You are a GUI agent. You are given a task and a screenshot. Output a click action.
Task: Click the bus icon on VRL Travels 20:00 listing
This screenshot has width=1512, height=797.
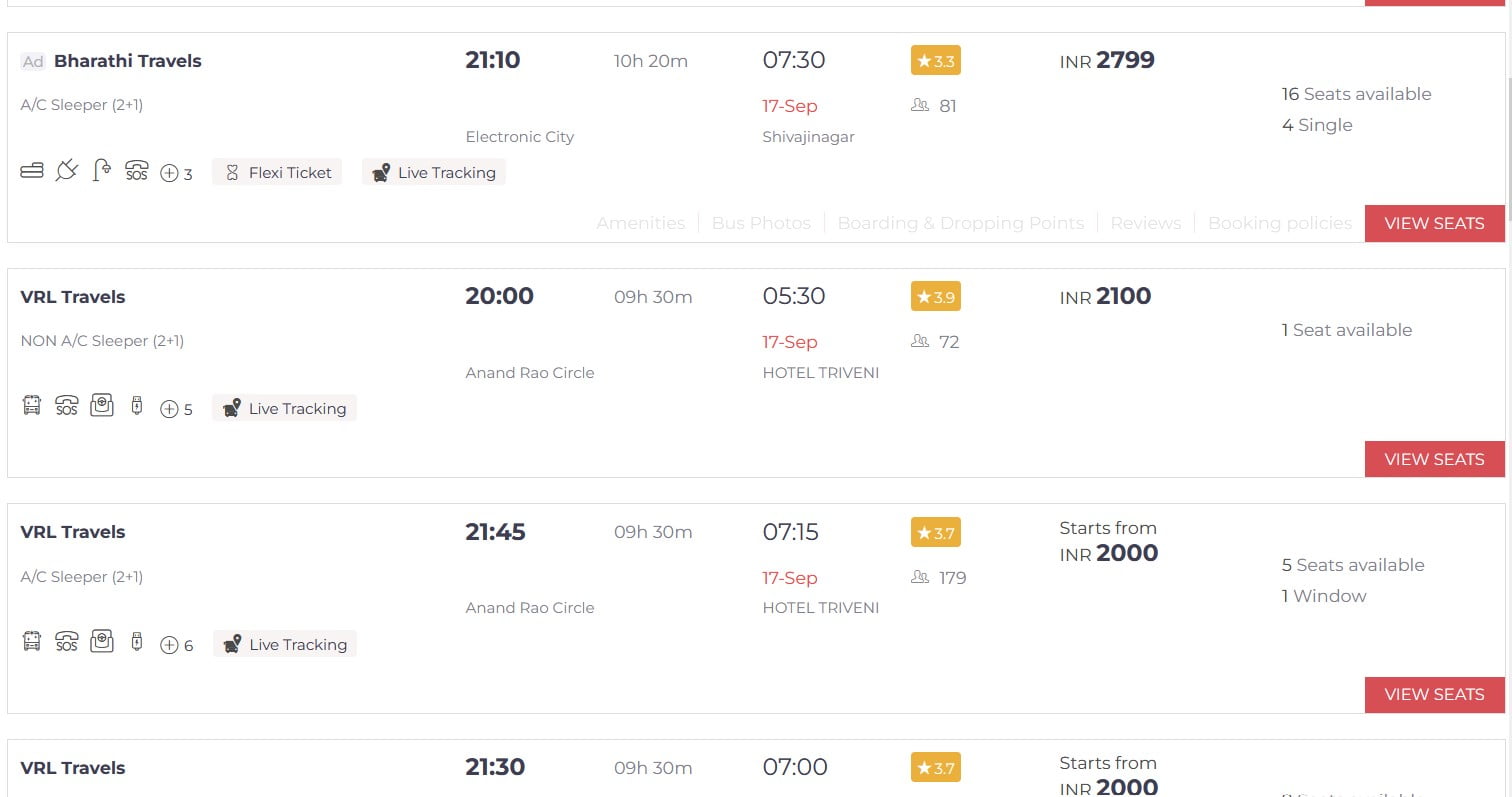32,406
